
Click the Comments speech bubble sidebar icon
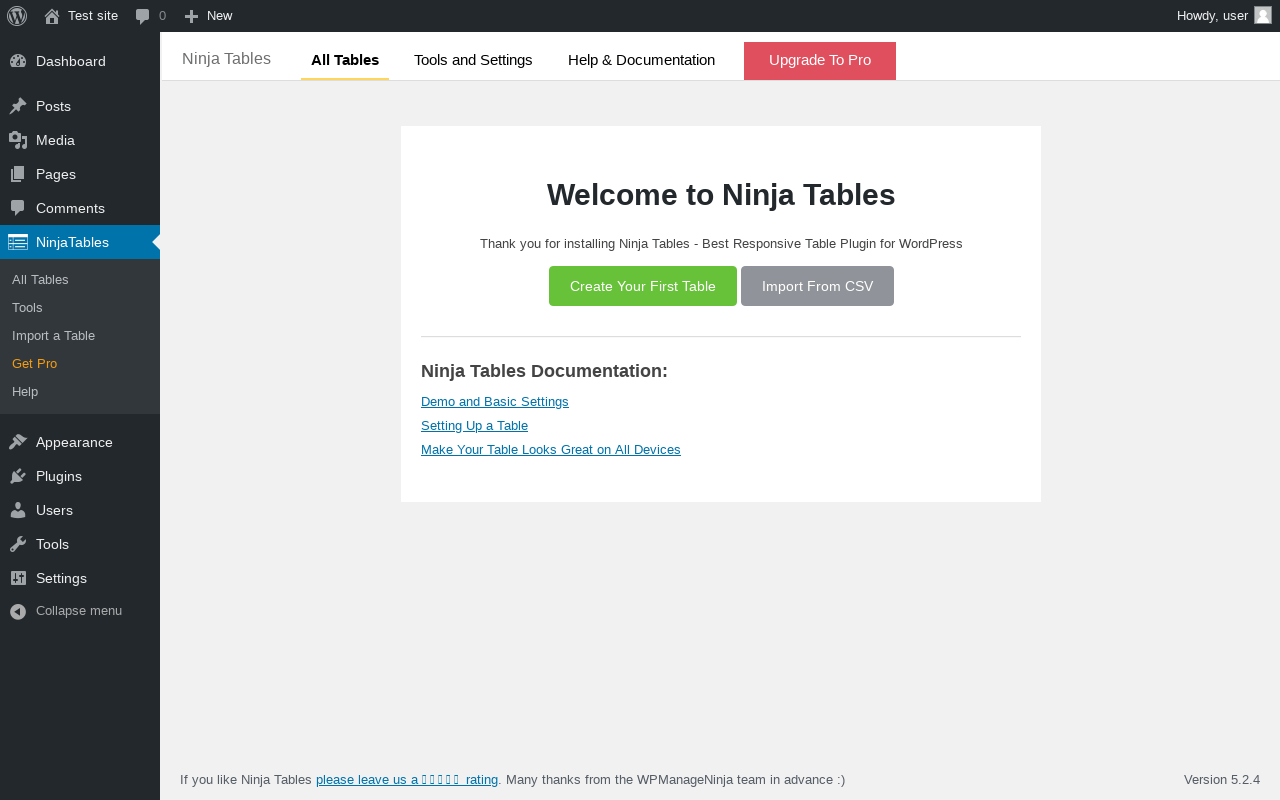click(x=18, y=208)
